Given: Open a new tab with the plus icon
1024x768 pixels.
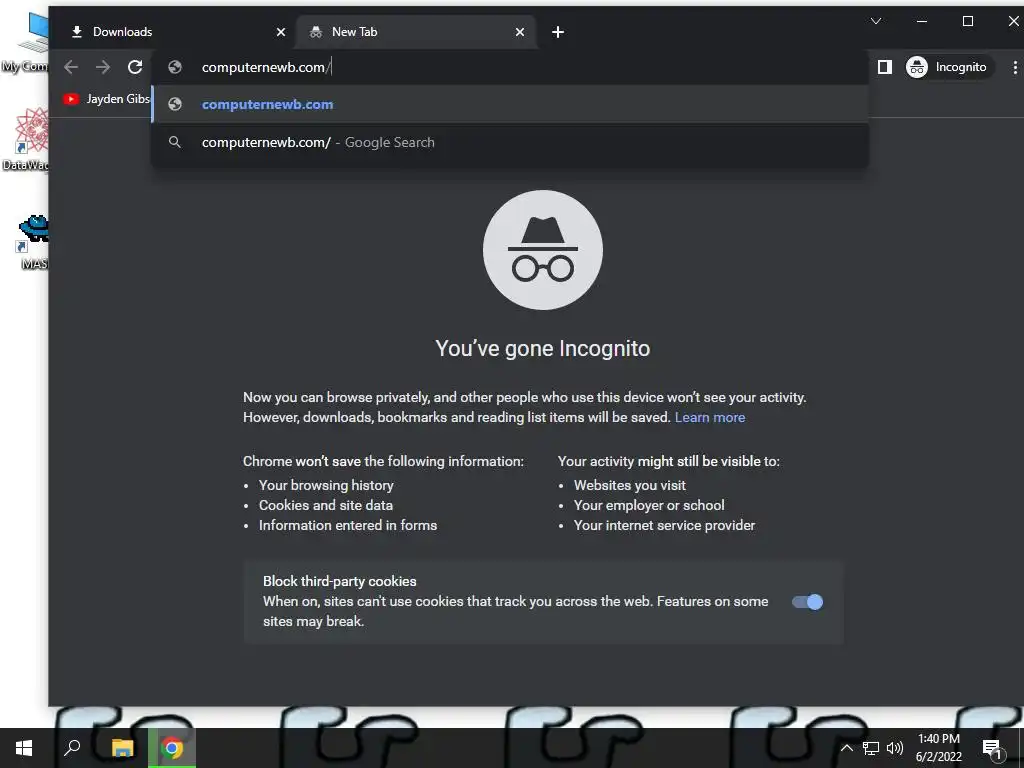Looking at the screenshot, I should pyautogui.click(x=558, y=32).
